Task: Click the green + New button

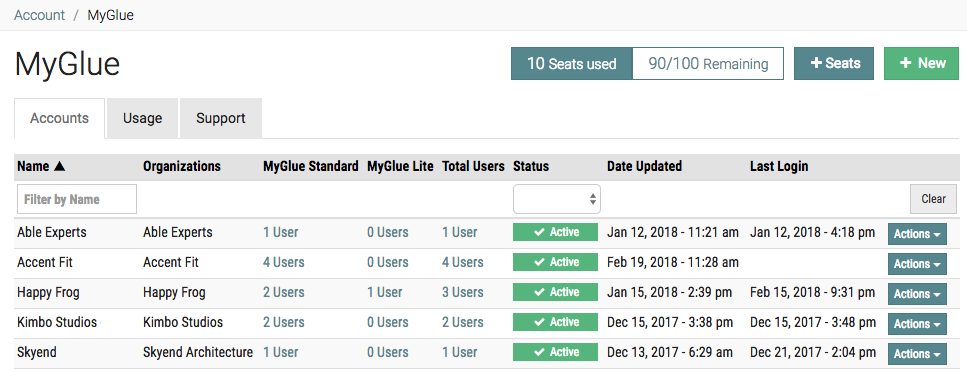Action: [921, 64]
